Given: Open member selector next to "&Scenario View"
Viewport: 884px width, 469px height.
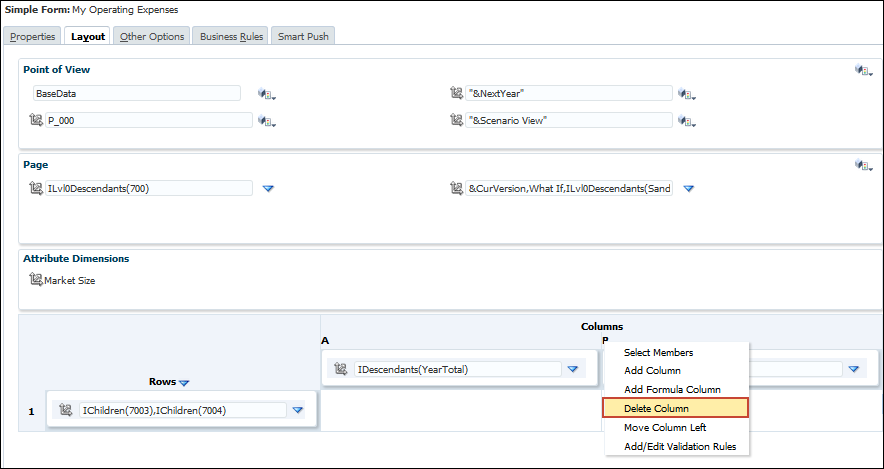Looking at the screenshot, I should [x=687, y=121].
